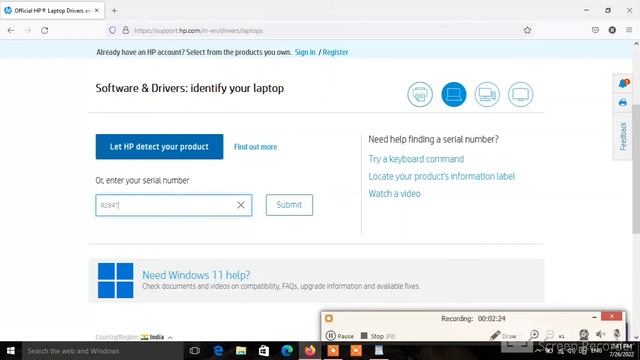
Task: Toggle the microphone in recorder toolbar
Action: pos(617,335)
